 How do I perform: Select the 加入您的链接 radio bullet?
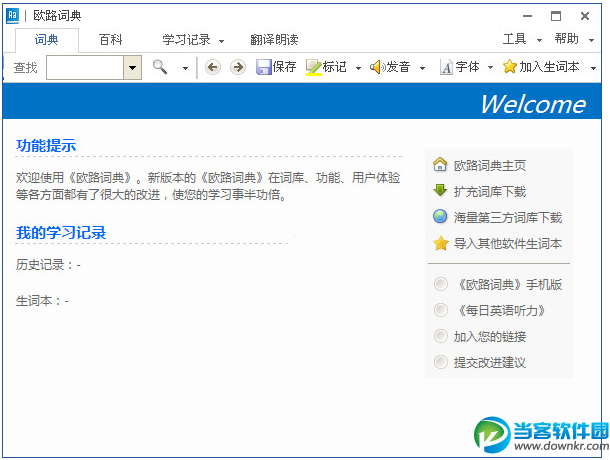point(441,336)
